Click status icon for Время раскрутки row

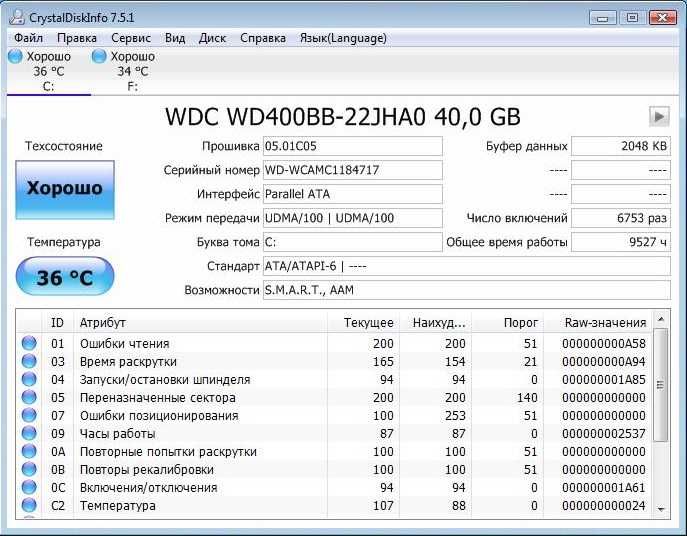[x=29, y=361]
